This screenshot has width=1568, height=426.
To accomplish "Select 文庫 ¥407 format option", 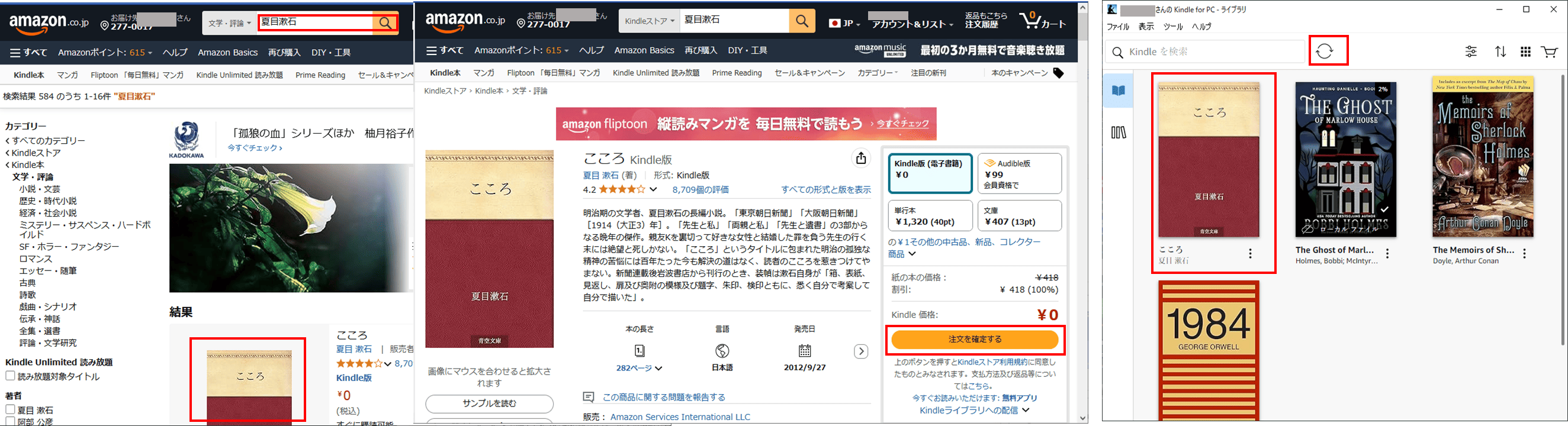I will (1020, 216).
